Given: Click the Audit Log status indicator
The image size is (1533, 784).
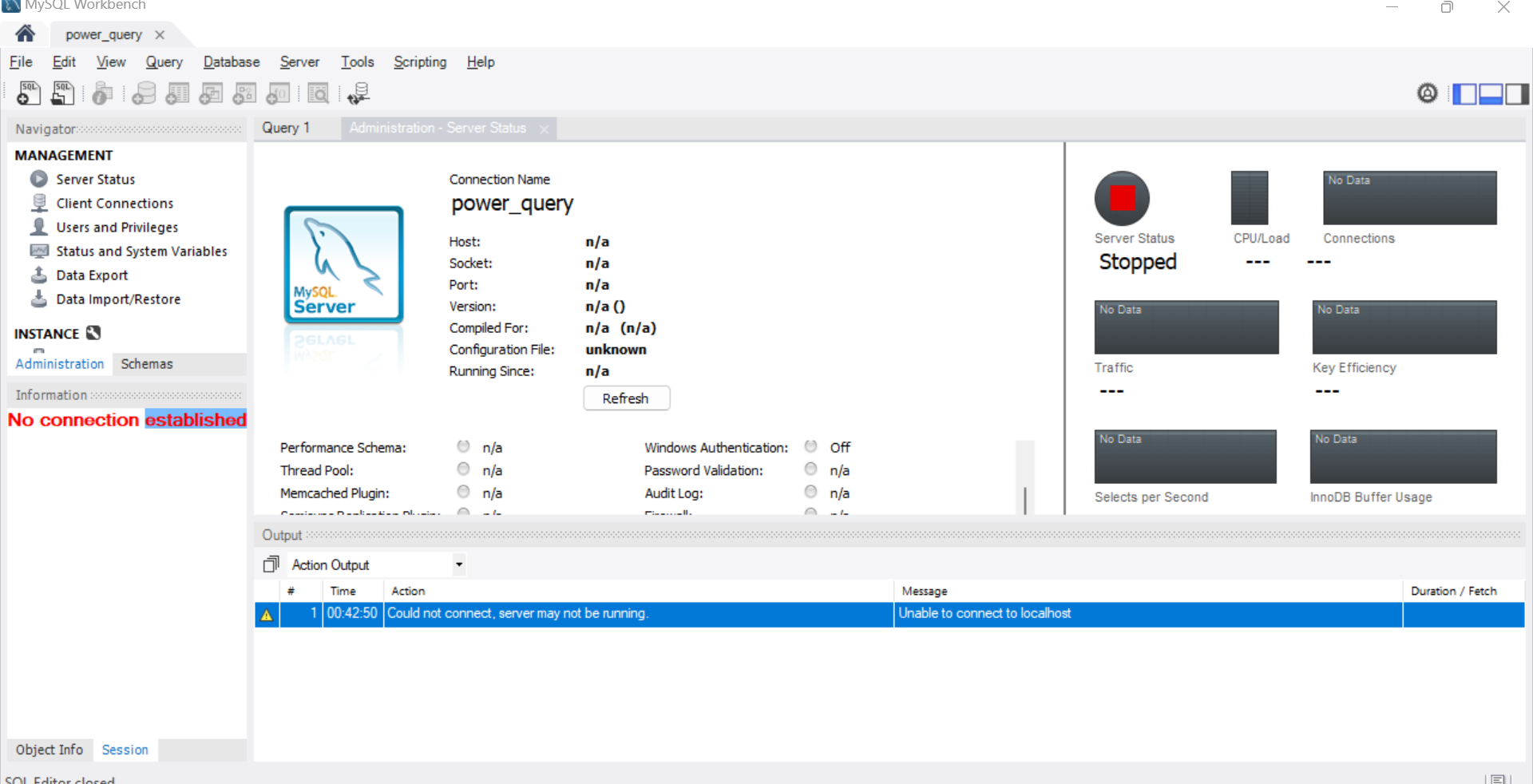Looking at the screenshot, I should (x=811, y=492).
